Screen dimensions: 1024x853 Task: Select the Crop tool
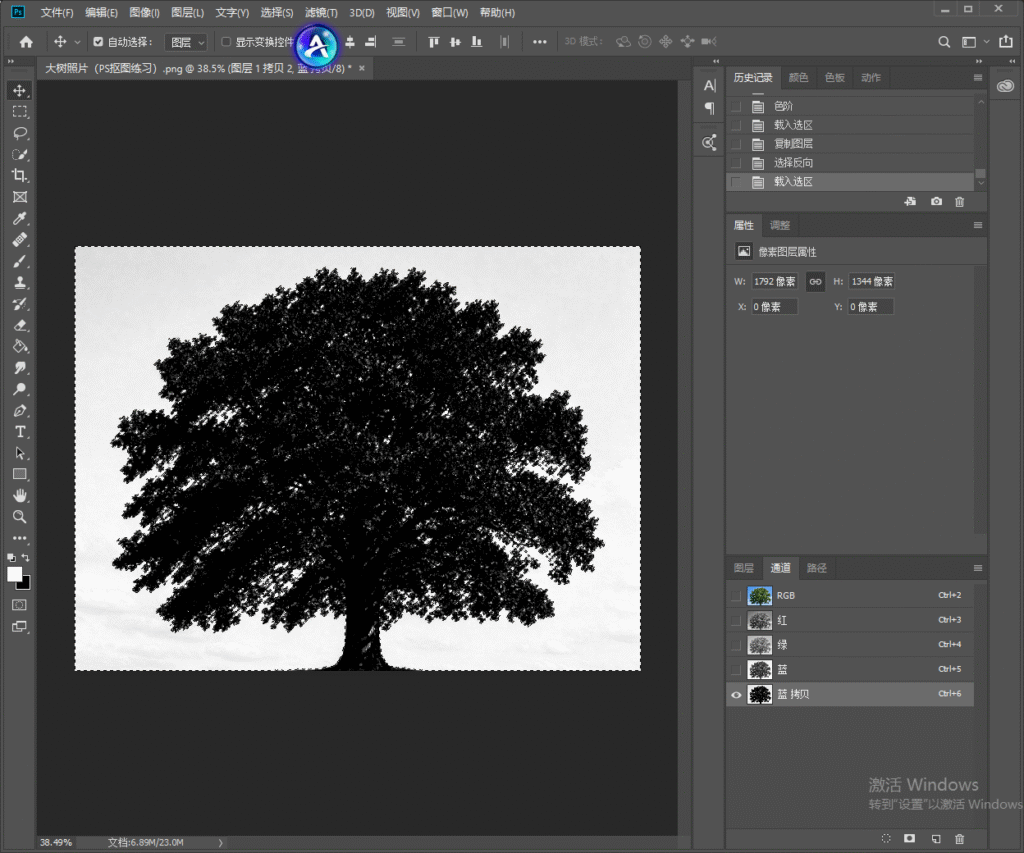point(20,176)
